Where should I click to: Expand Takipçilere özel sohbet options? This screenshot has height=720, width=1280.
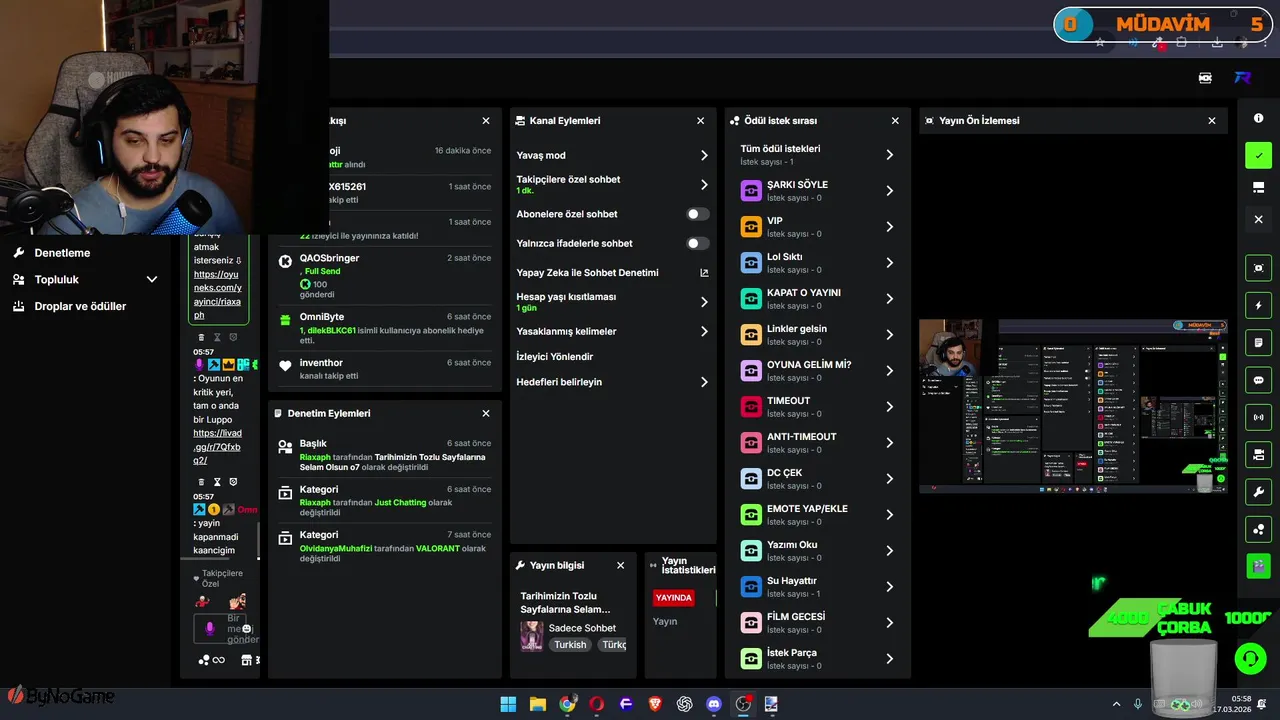pyautogui.click(x=704, y=185)
